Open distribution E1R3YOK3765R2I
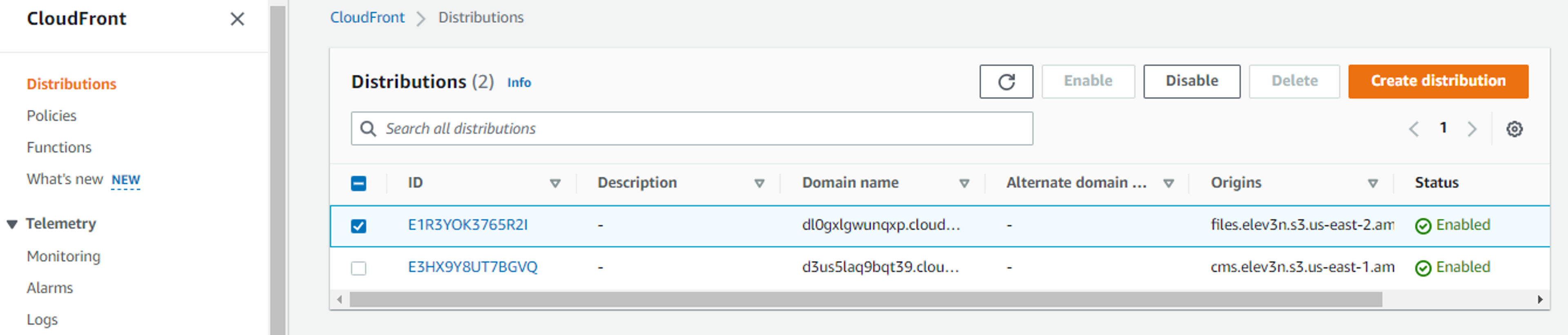 pos(468,225)
